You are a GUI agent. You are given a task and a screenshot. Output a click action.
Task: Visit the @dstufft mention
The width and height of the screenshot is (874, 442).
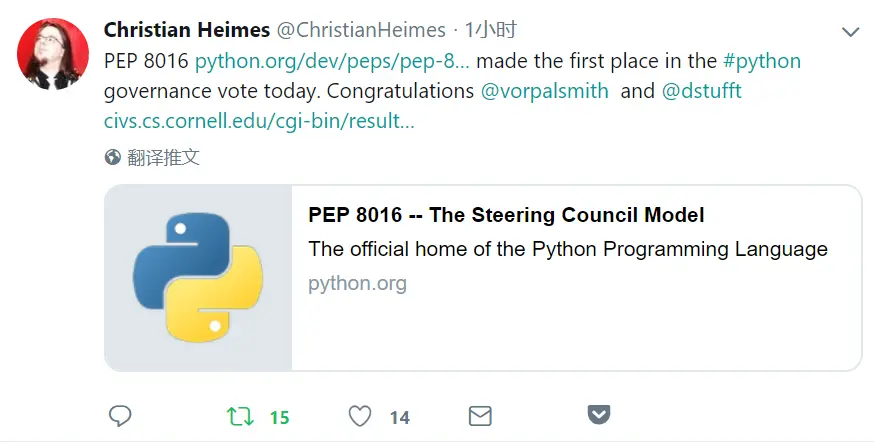coord(701,91)
